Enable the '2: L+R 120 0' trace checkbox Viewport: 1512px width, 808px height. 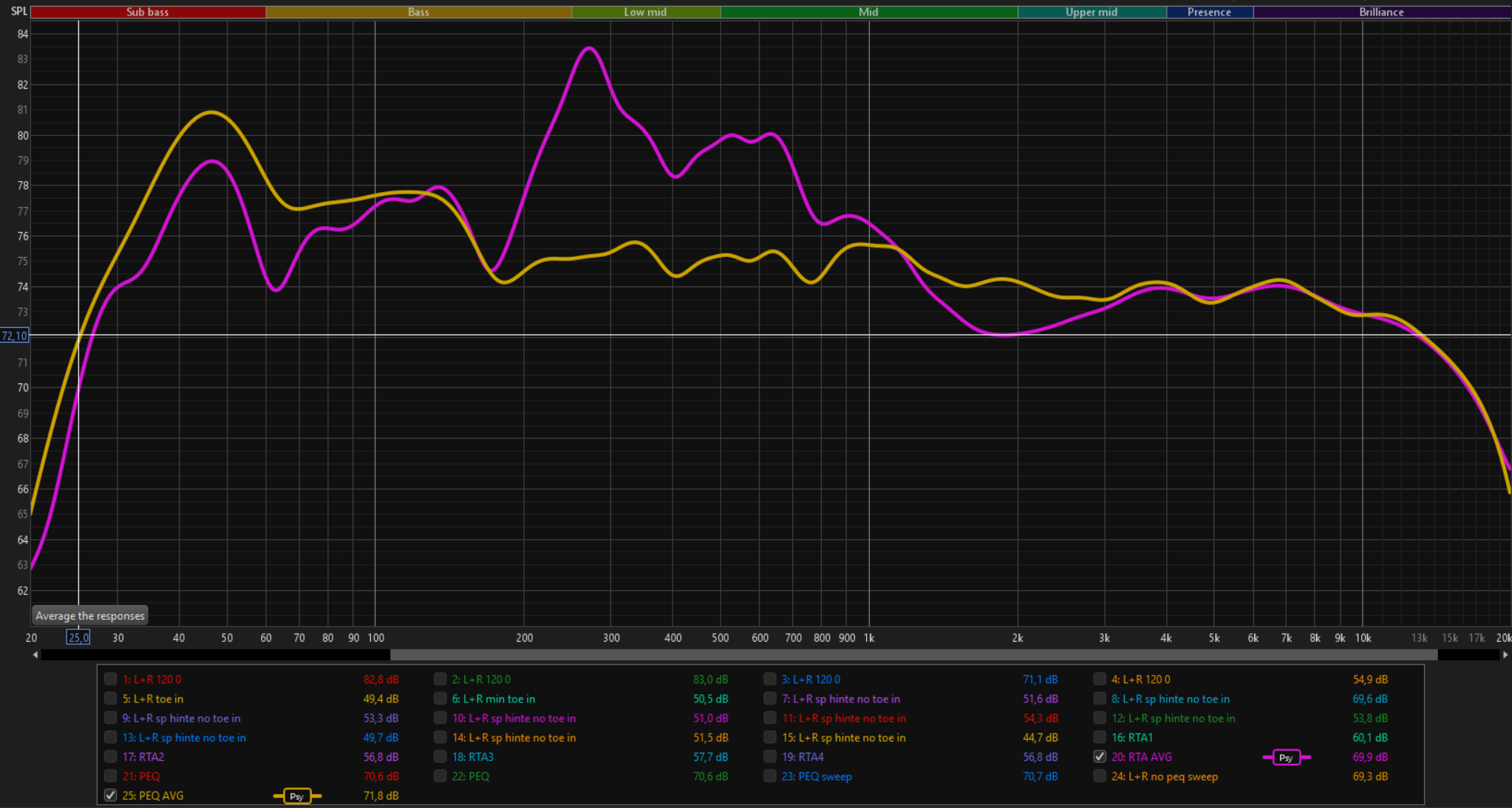tap(440, 679)
